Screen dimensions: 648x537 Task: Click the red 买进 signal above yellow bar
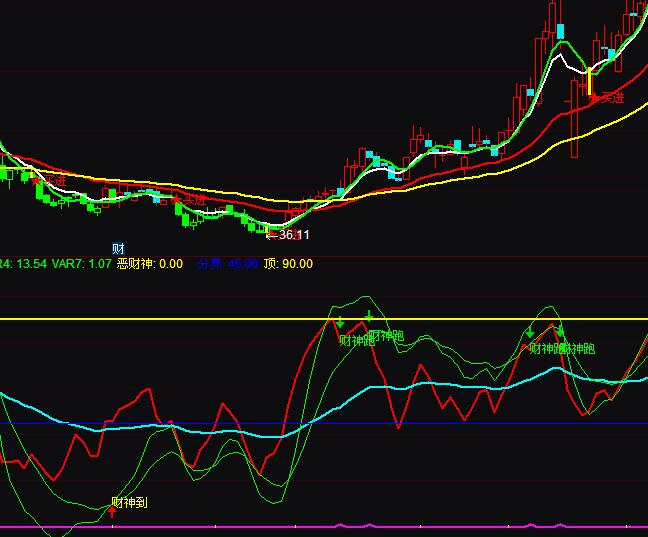(x=608, y=98)
